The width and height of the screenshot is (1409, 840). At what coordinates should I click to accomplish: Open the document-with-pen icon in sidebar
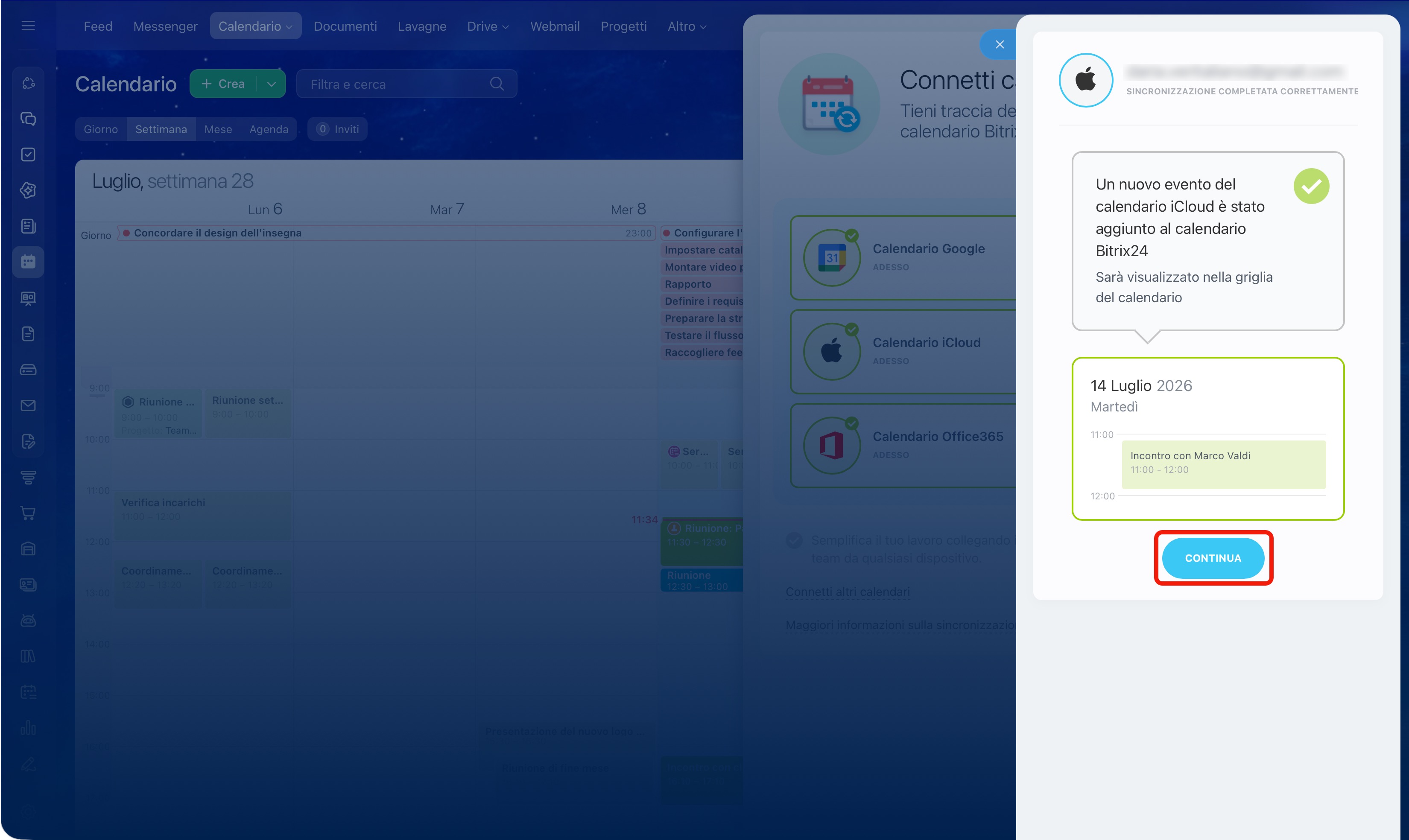click(28, 441)
